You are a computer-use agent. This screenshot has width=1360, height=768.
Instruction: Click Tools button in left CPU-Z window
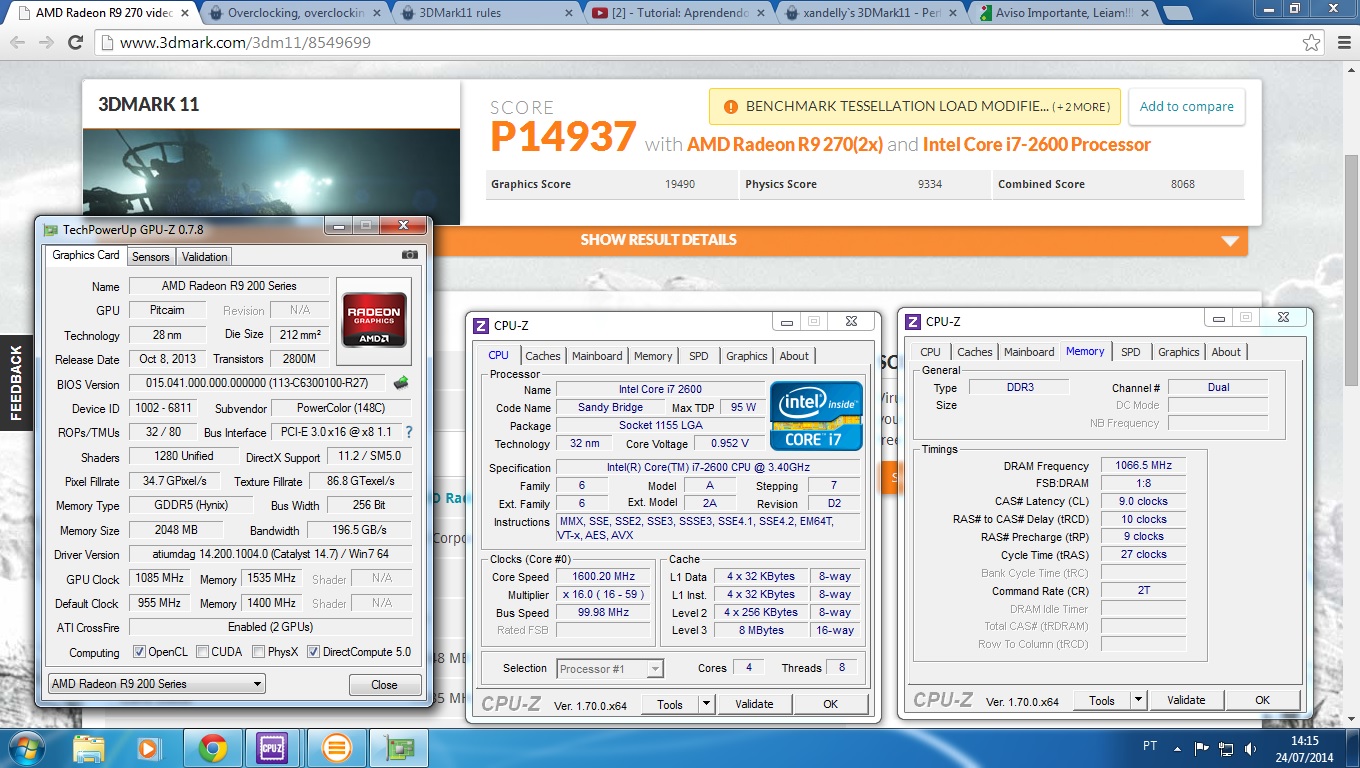670,704
